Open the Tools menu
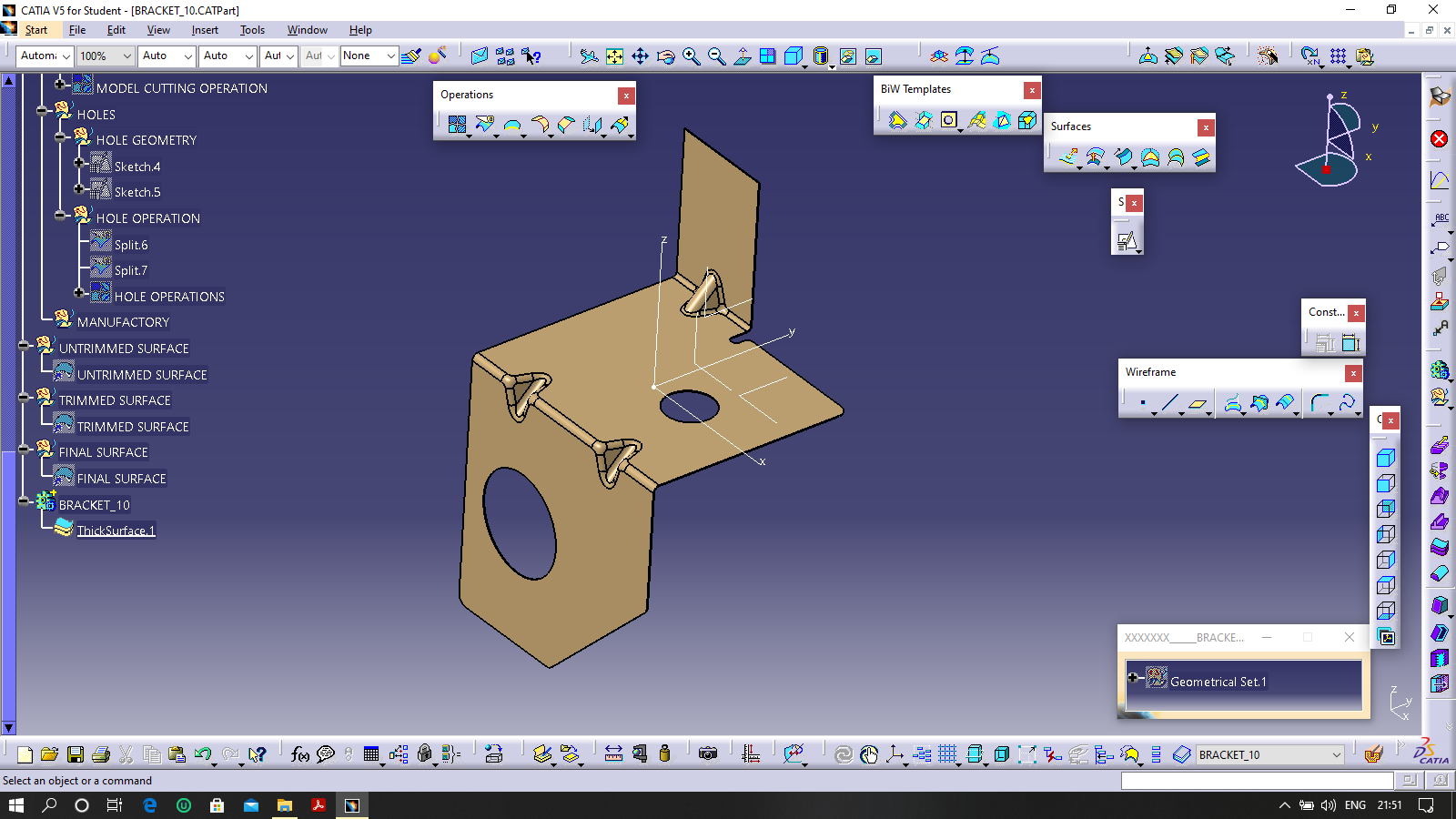This screenshot has height=819, width=1456. click(252, 30)
